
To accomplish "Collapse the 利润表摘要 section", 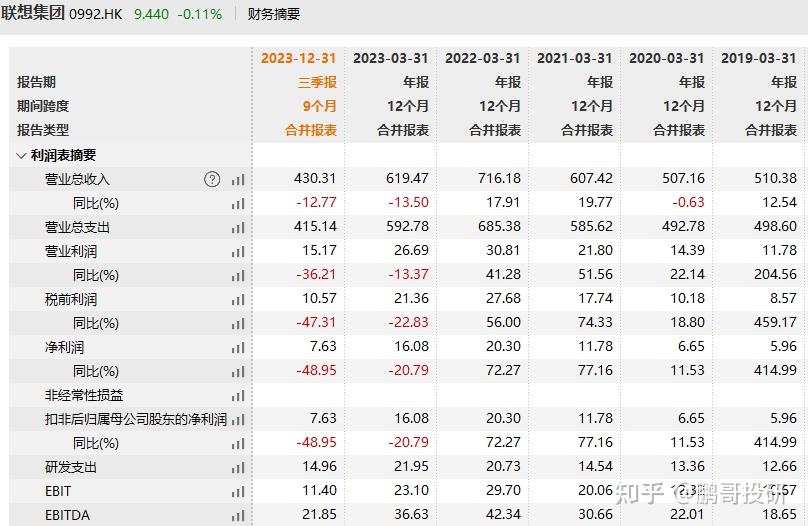I will point(21,156).
